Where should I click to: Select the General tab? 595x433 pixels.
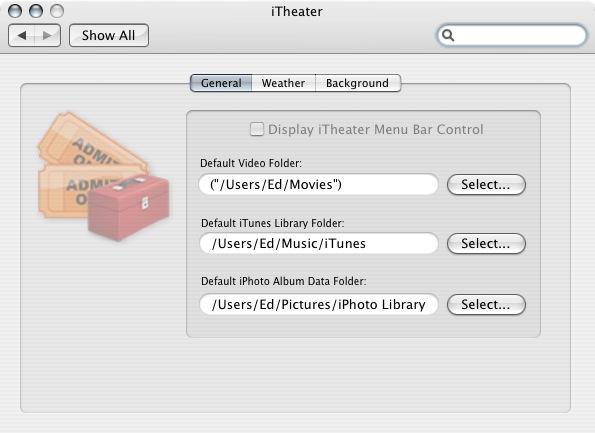tap(221, 83)
